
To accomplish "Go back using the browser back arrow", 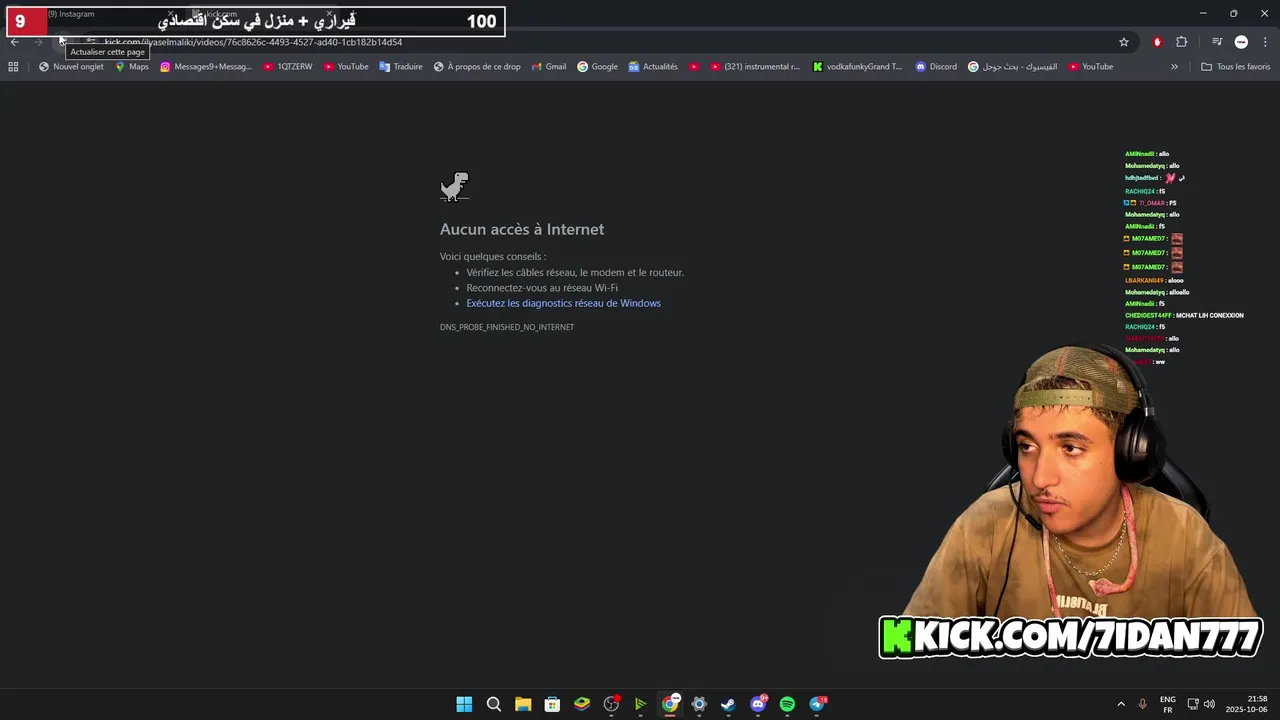I will click(x=14, y=42).
